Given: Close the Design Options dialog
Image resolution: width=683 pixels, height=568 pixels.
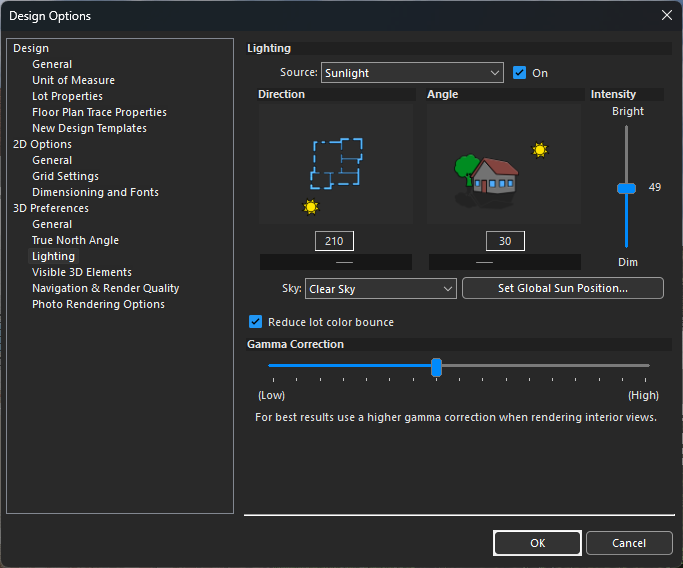Looking at the screenshot, I should click(x=666, y=15).
